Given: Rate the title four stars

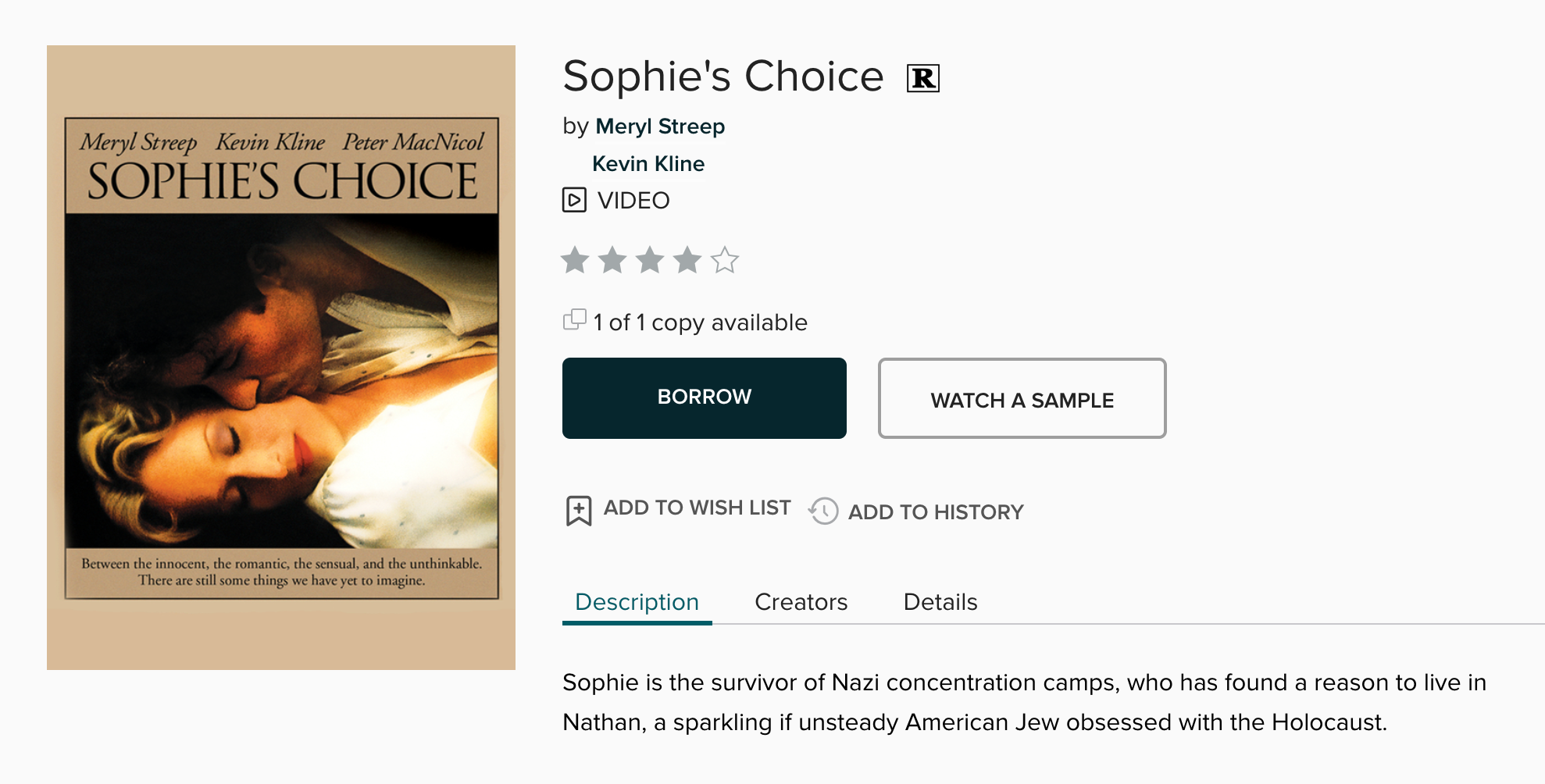Looking at the screenshot, I should tap(687, 260).
